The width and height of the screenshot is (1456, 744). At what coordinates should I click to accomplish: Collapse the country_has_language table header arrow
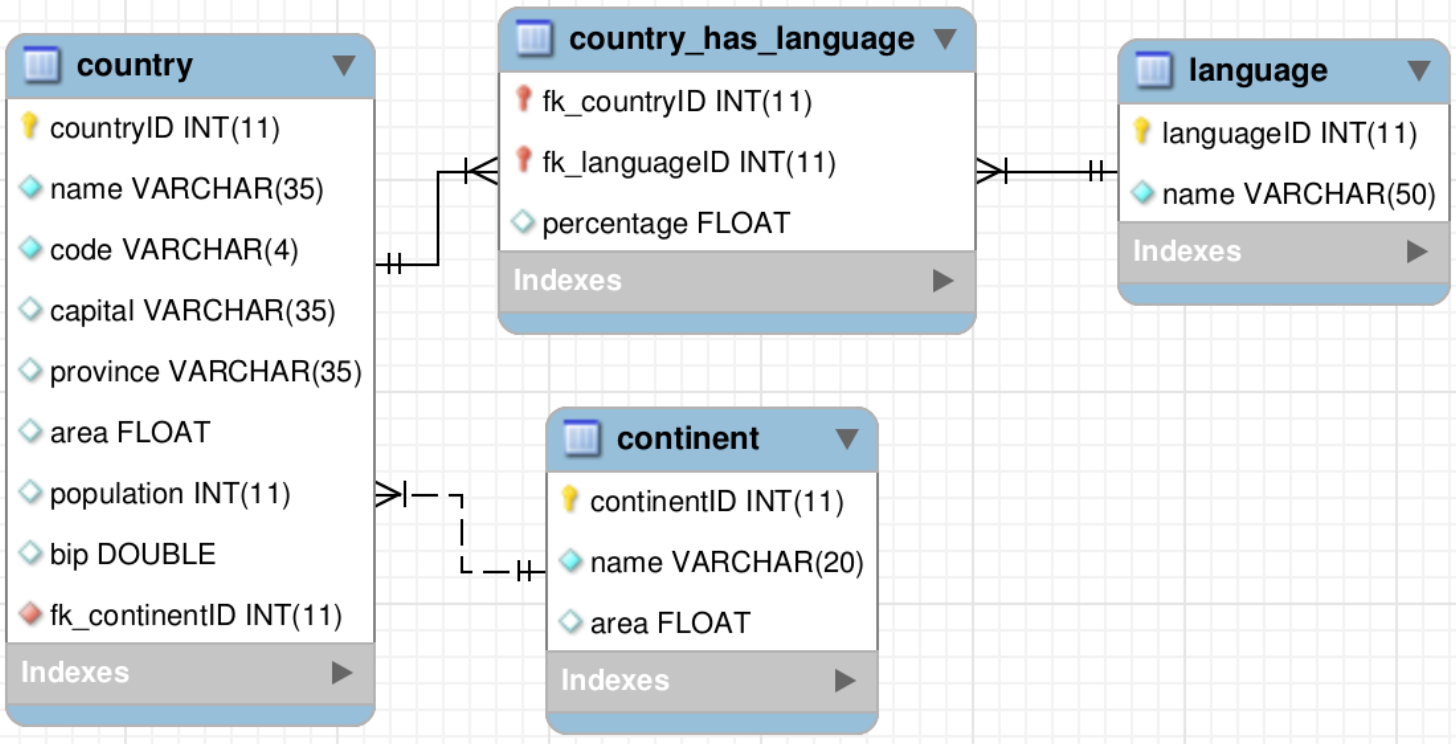[945, 40]
